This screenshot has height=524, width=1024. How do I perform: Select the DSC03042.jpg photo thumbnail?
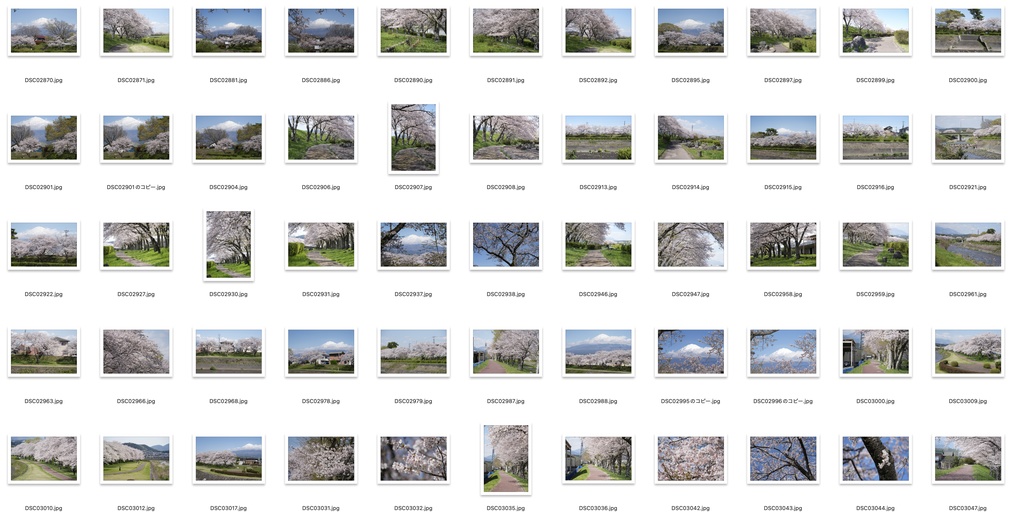tap(690, 459)
